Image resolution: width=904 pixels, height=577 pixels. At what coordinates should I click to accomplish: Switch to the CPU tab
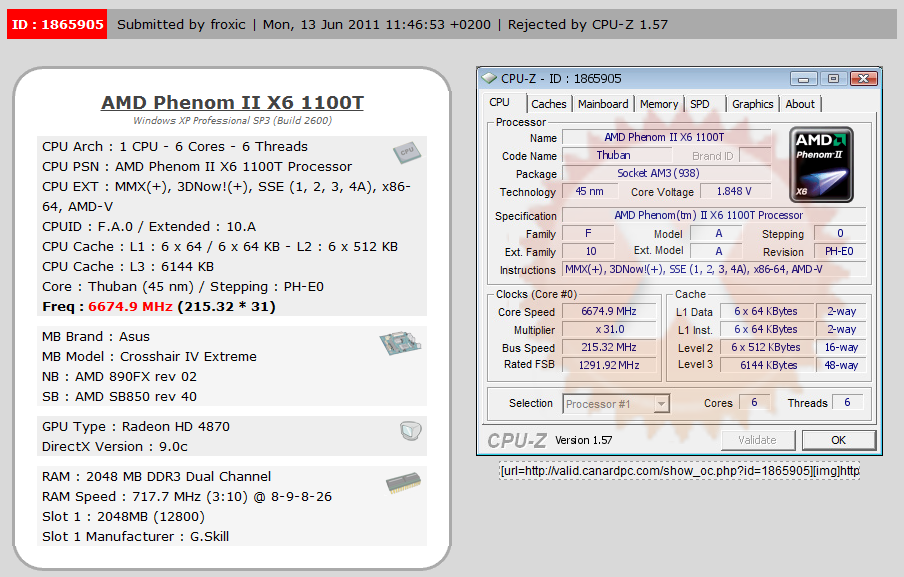[x=500, y=103]
